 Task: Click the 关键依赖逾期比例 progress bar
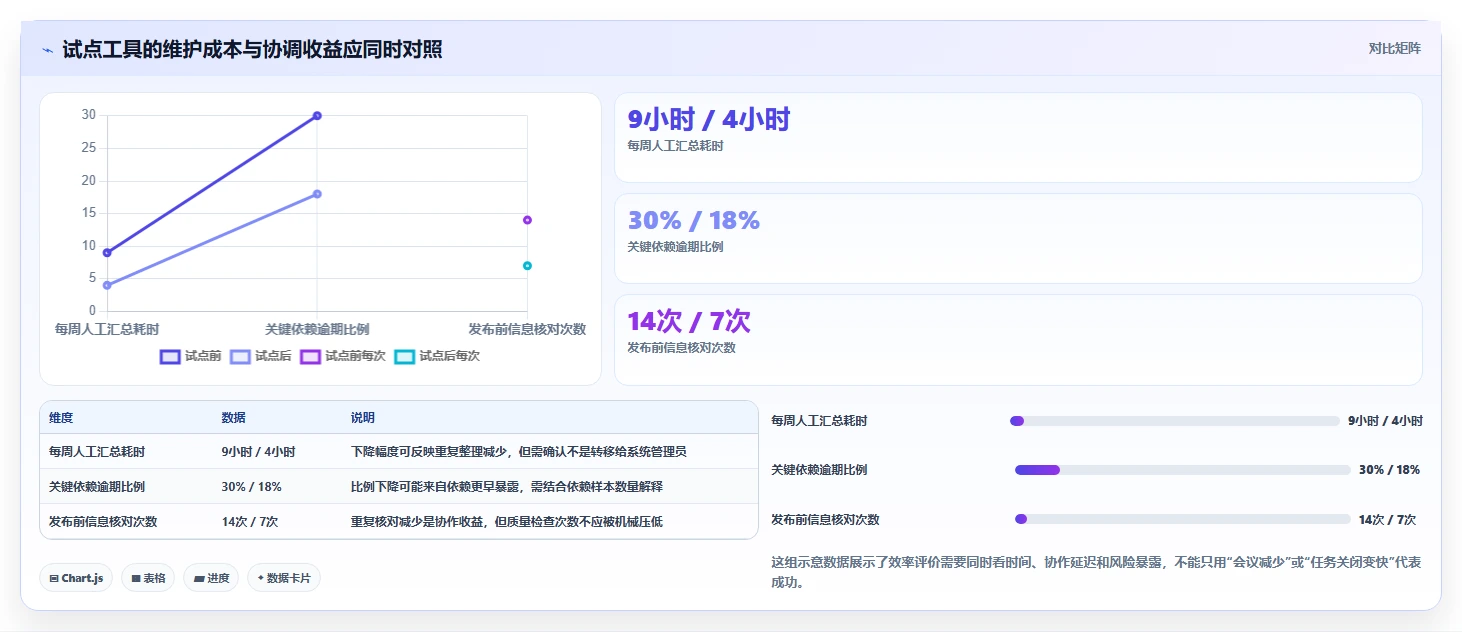(1182, 470)
